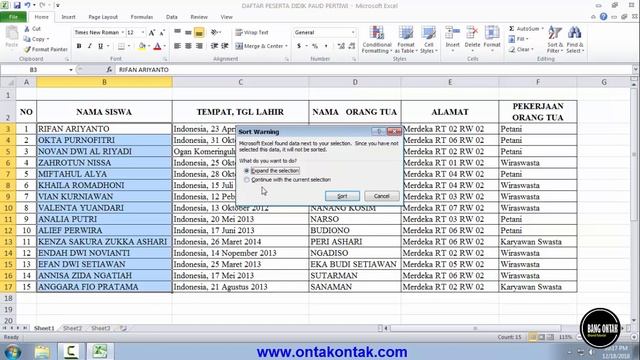This screenshot has width=640, height=360.
Task: Open the View ribbon tab
Action: [x=226, y=17]
